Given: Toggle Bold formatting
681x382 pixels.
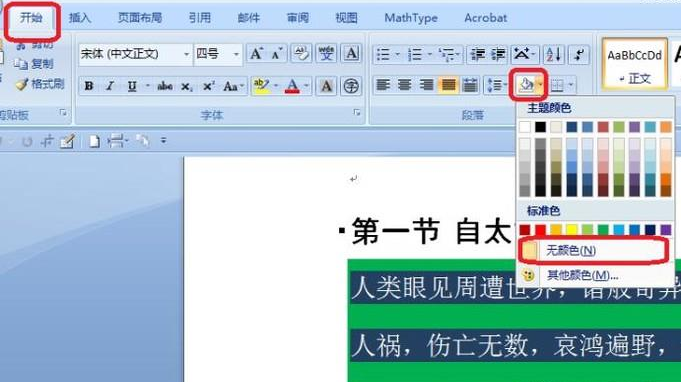Looking at the screenshot, I should pos(89,86).
